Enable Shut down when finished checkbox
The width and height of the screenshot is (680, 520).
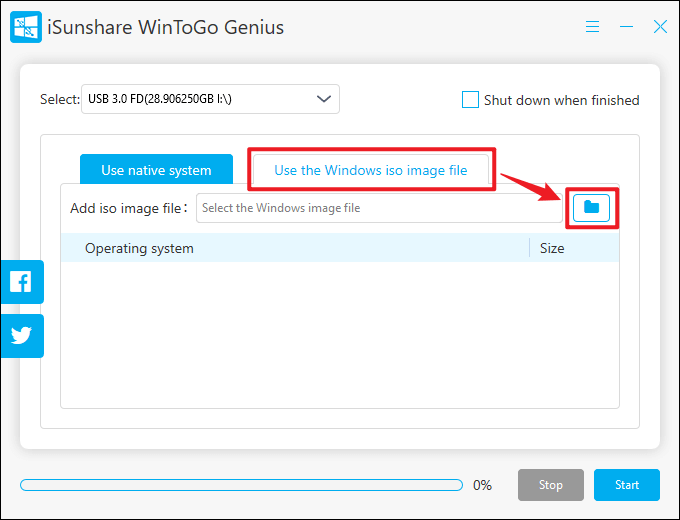click(470, 99)
